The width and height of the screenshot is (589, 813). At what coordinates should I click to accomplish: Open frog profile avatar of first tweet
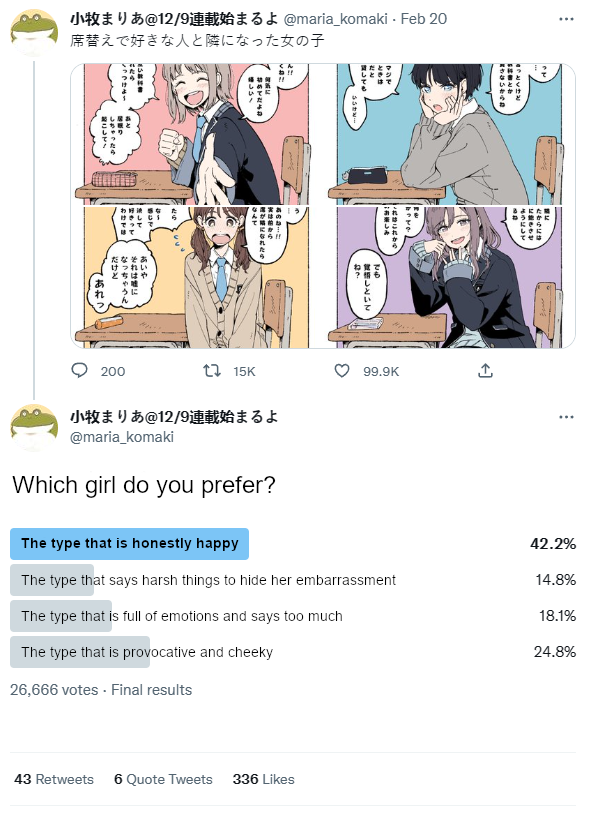[x=34, y=33]
